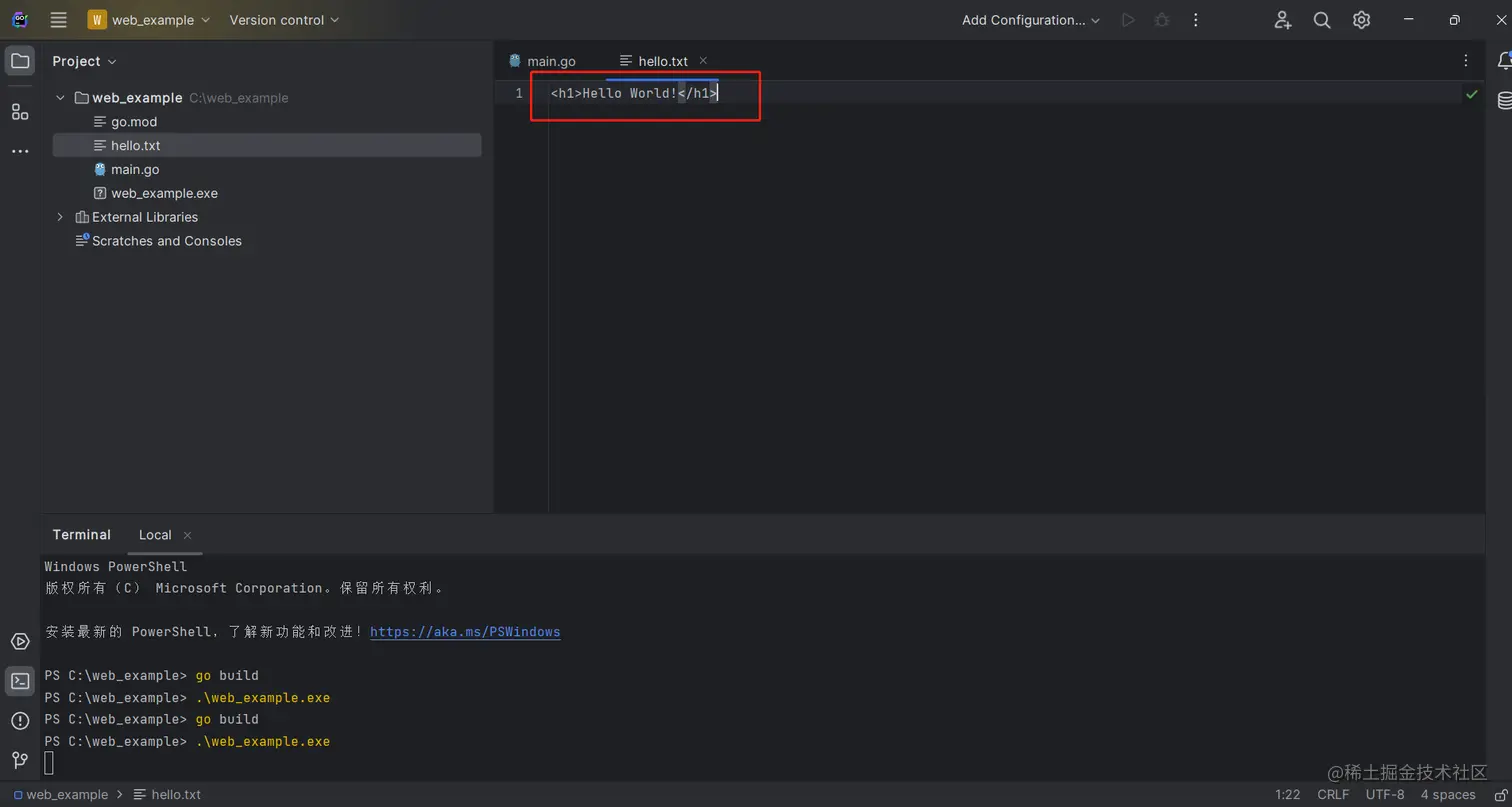Open the editor tab options menu

pos(1466,61)
